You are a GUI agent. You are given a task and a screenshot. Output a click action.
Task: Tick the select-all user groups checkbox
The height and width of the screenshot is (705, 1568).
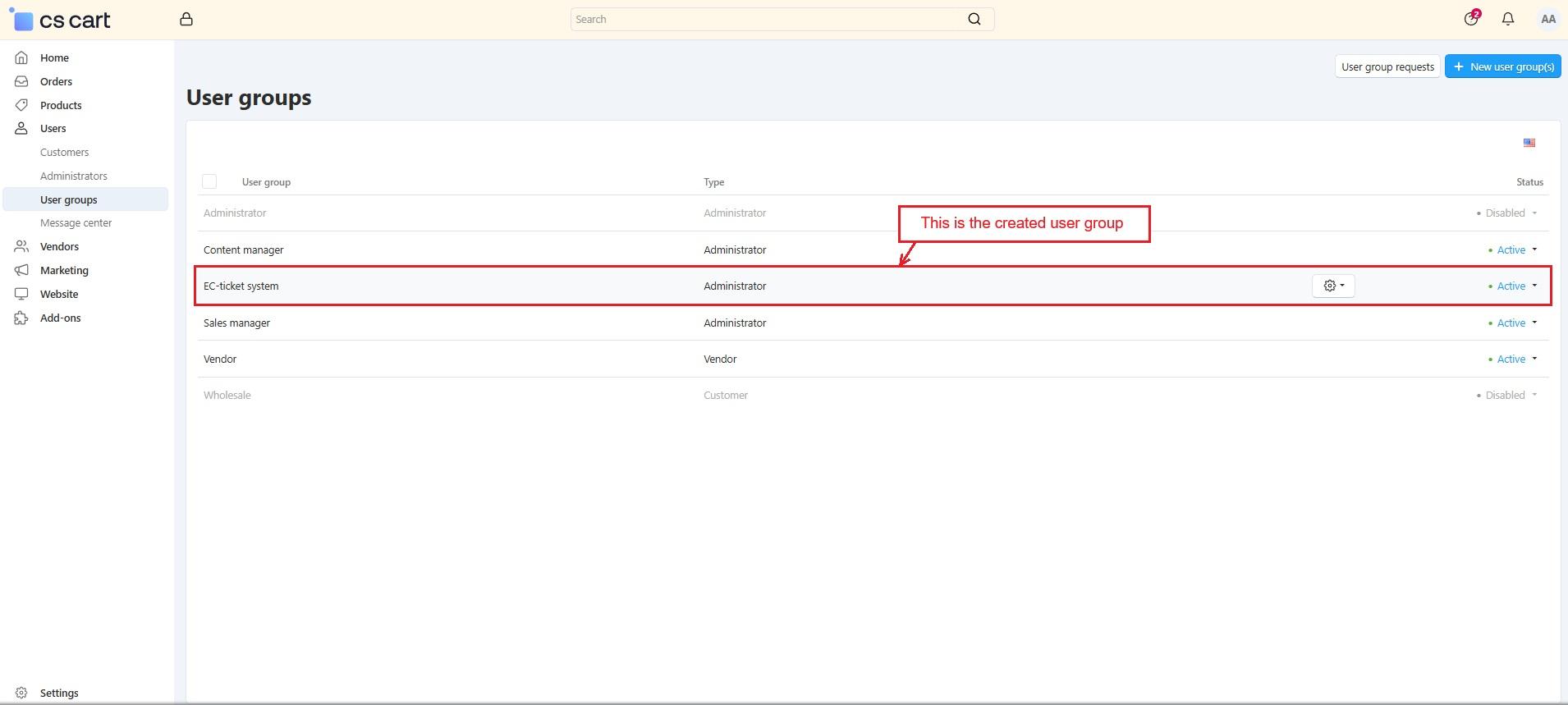[x=209, y=181]
